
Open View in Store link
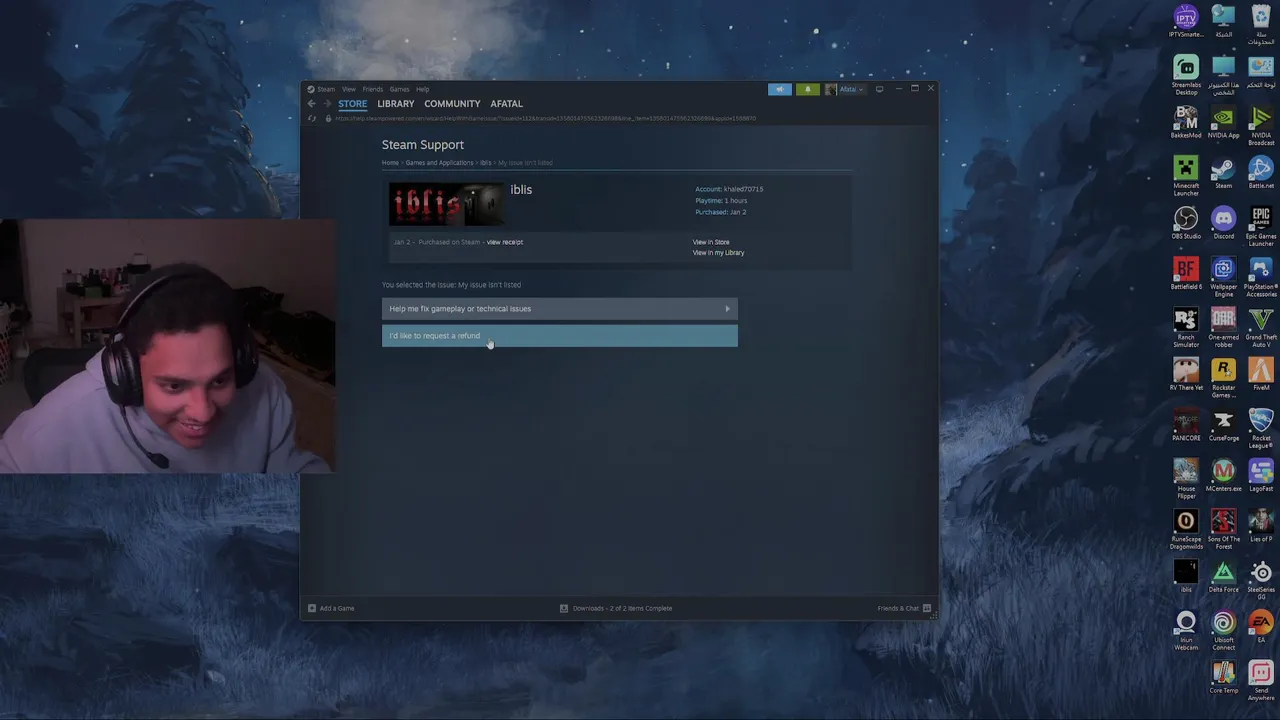pos(711,242)
